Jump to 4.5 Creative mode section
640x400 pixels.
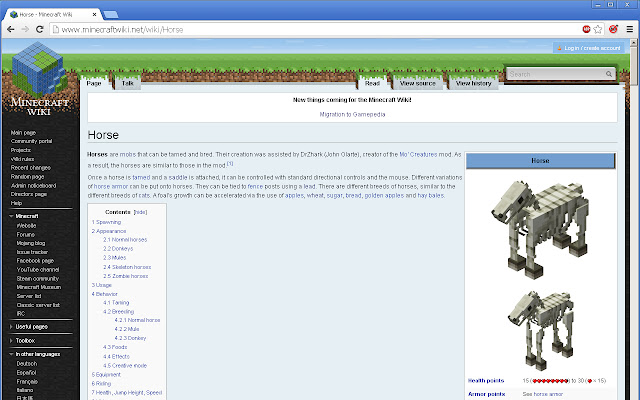click(125, 366)
